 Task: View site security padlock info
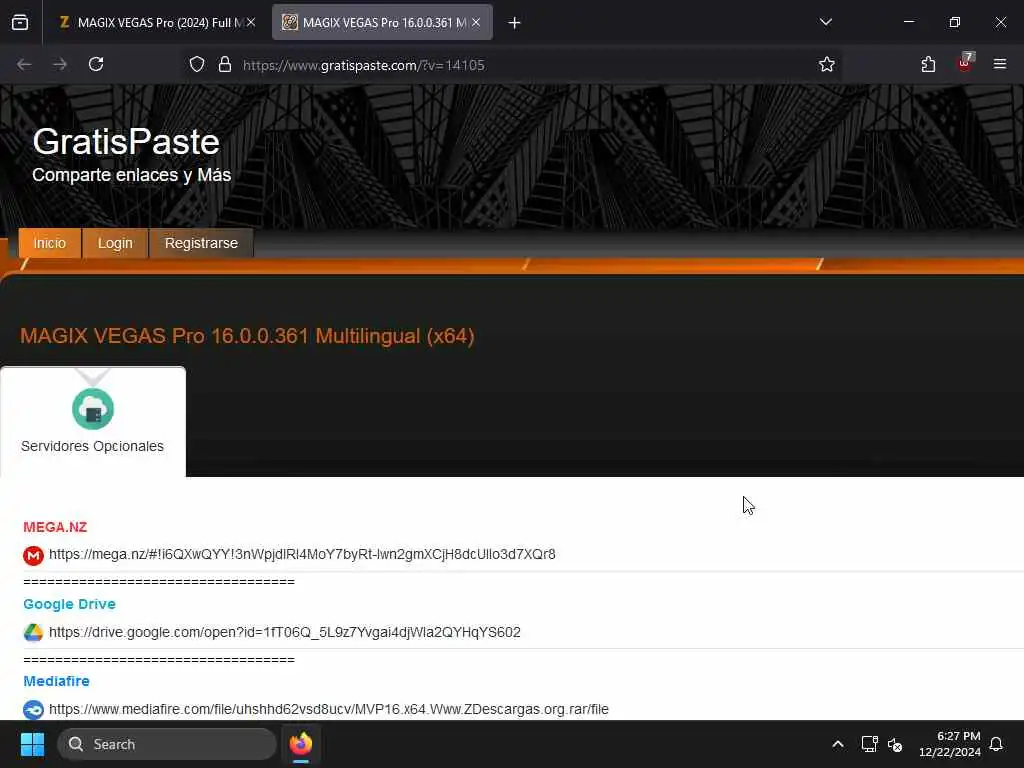point(225,65)
